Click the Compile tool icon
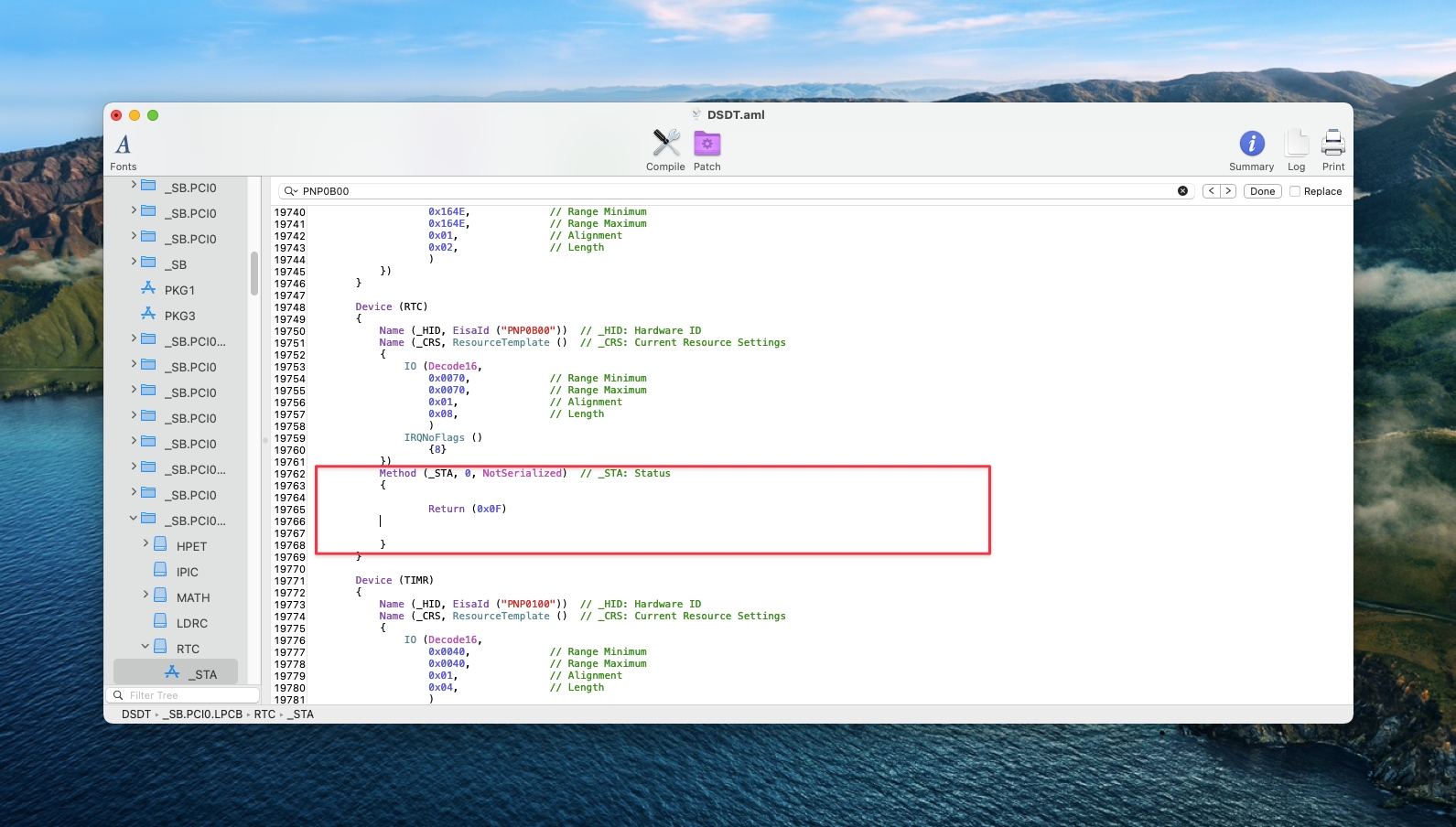This screenshot has width=1456, height=827. (x=665, y=144)
